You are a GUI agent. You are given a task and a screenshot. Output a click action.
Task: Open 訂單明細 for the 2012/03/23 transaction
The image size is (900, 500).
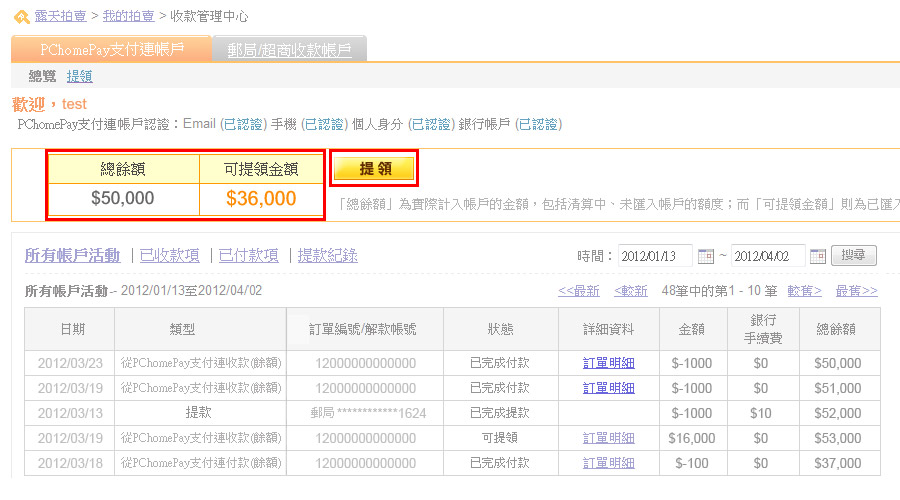[x=608, y=363]
